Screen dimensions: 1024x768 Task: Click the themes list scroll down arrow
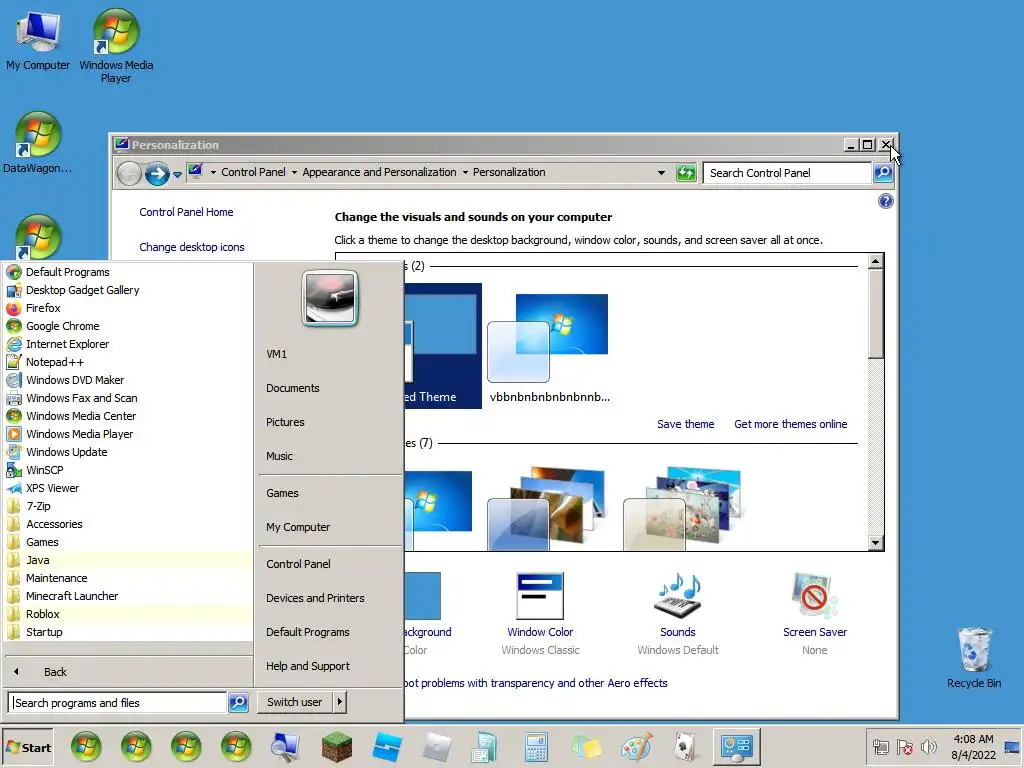pos(875,543)
